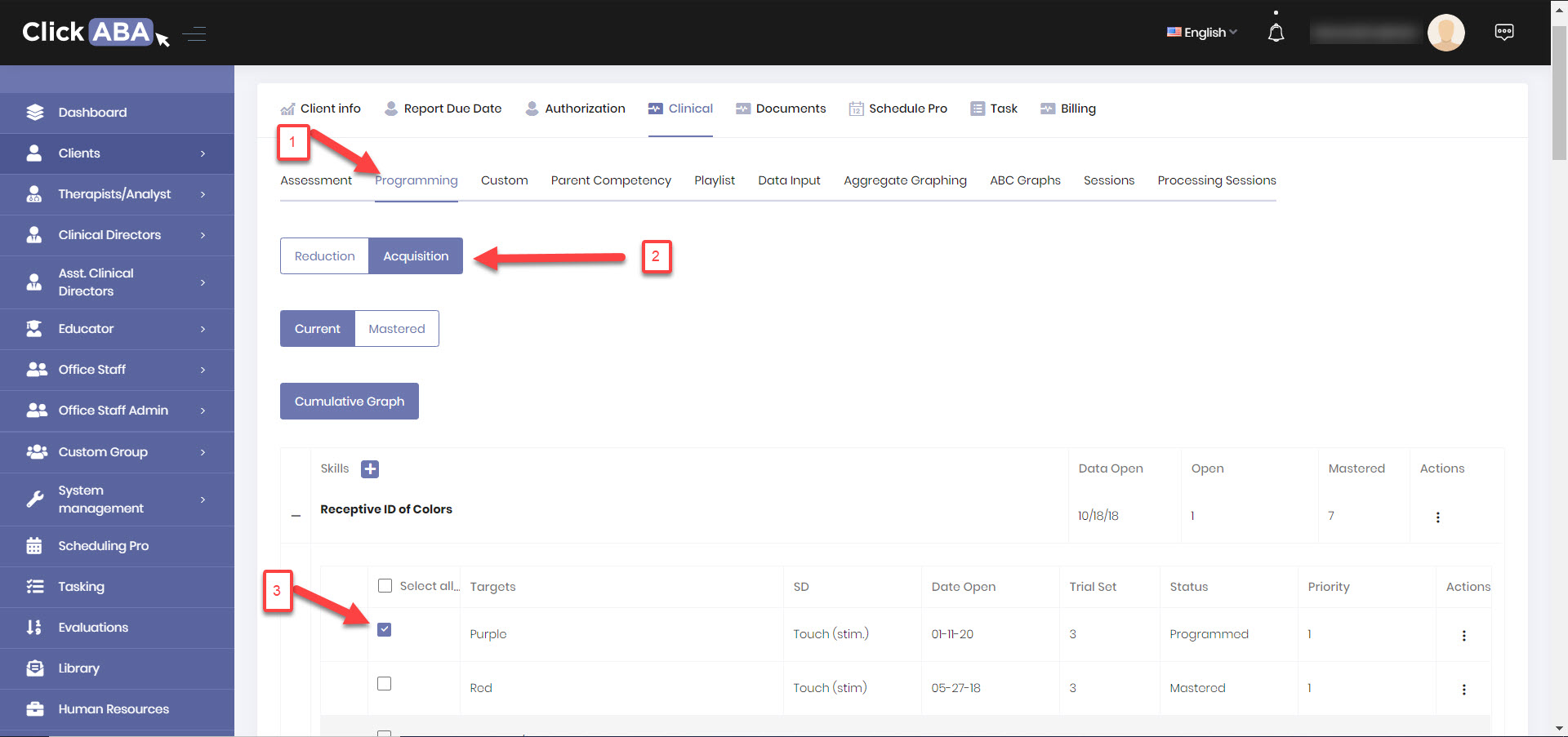Click the Cumulative Graph button

point(350,402)
